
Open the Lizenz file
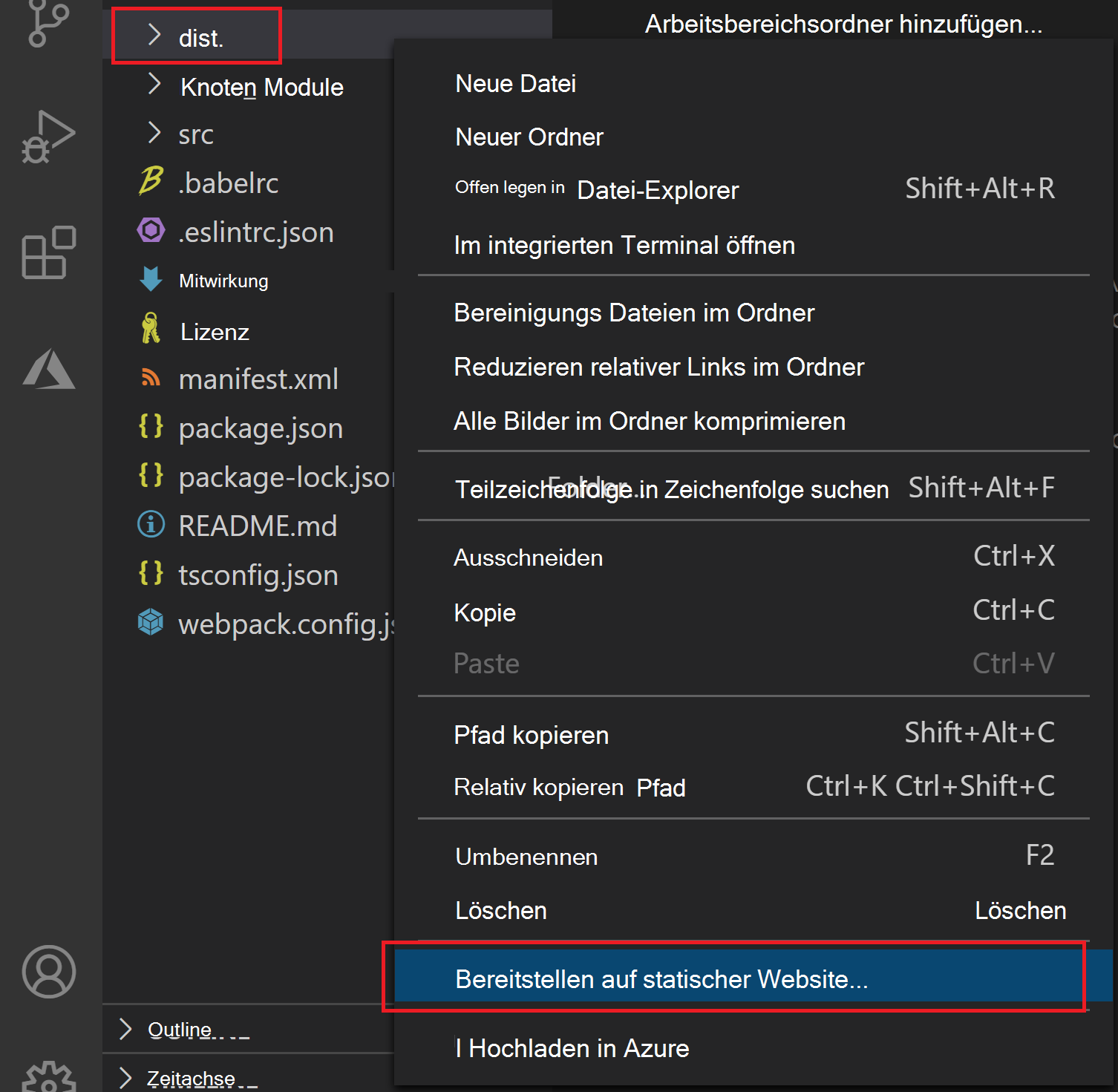tap(215, 332)
